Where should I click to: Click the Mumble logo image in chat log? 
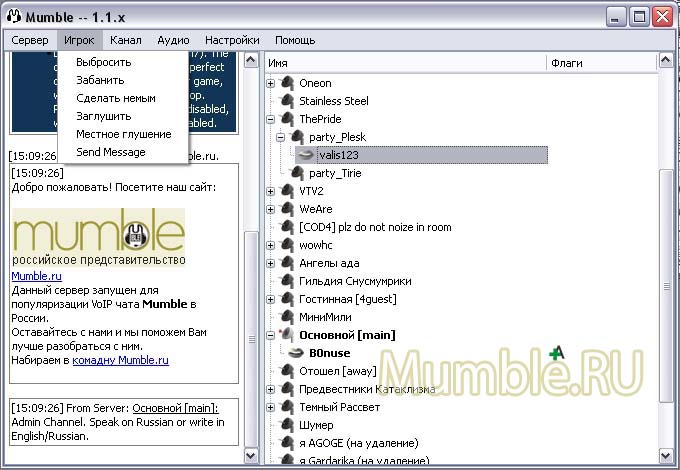pyautogui.click(x=99, y=237)
